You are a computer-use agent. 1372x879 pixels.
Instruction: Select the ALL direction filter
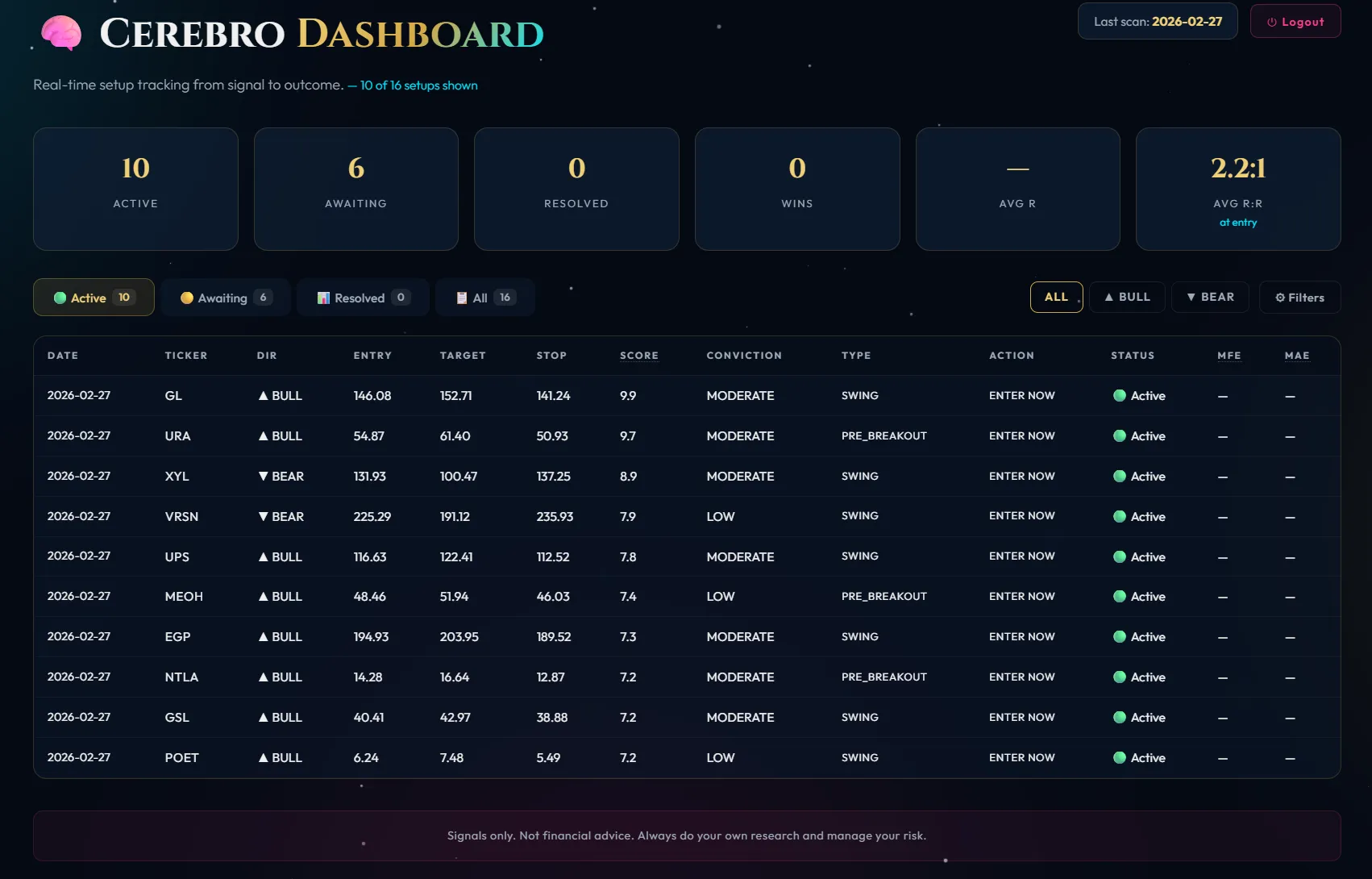coord(1056,297)
